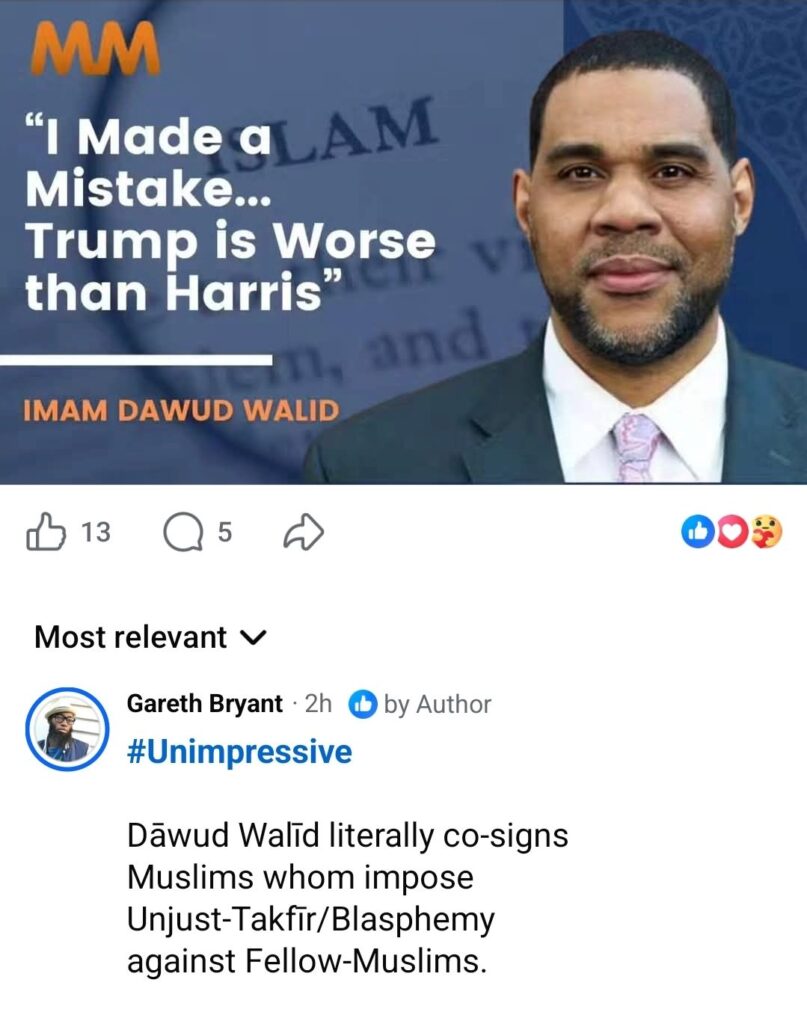Click the blue Like reaction badge

click(697, 532)
